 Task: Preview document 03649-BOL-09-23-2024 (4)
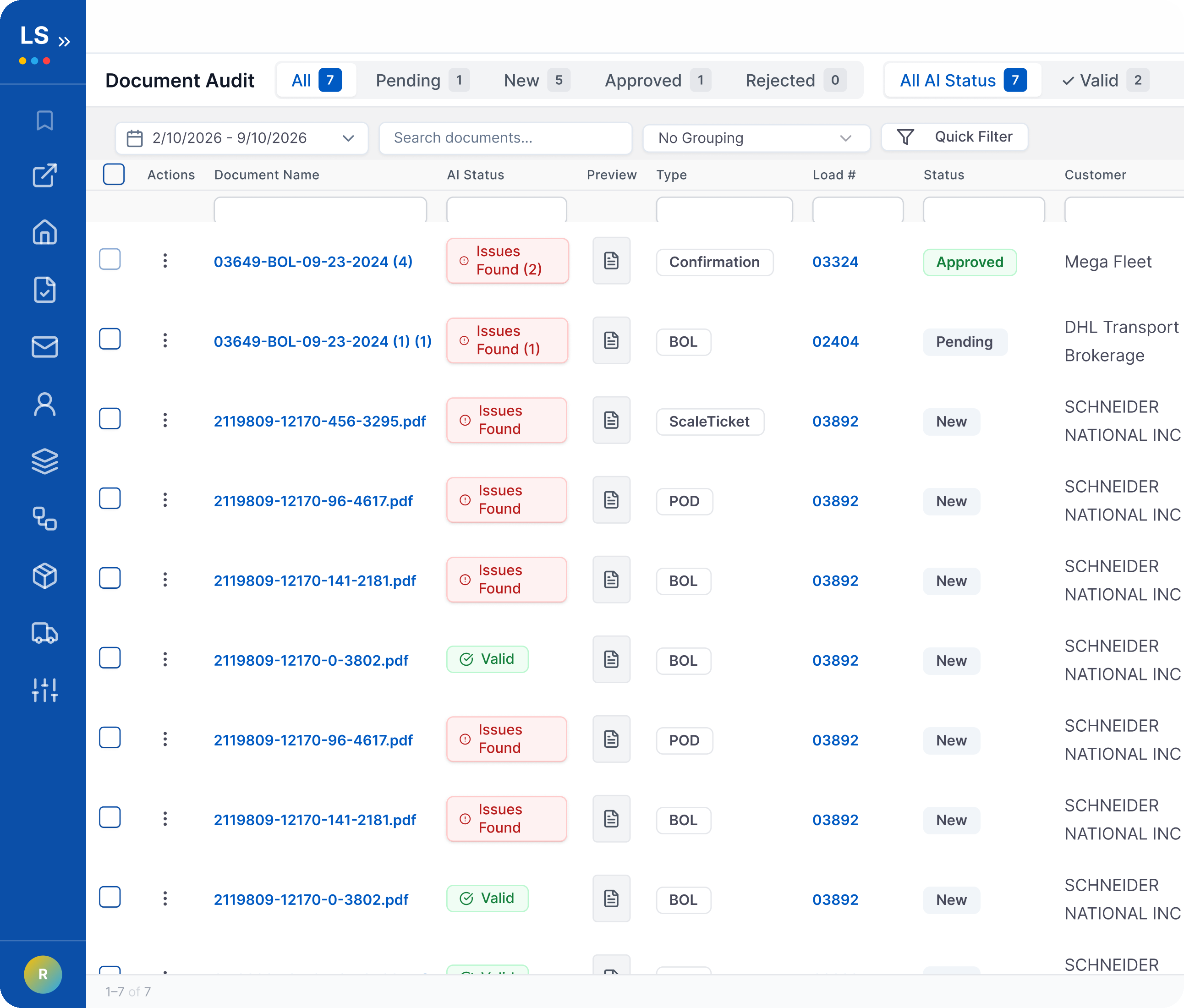coord(611,261)
